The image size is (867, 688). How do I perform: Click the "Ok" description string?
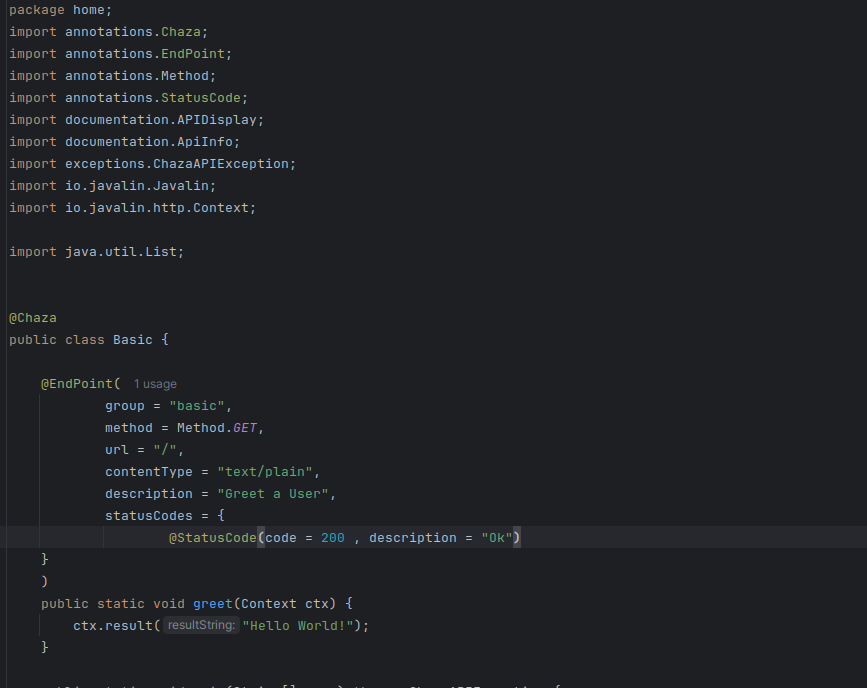[497, 538]
